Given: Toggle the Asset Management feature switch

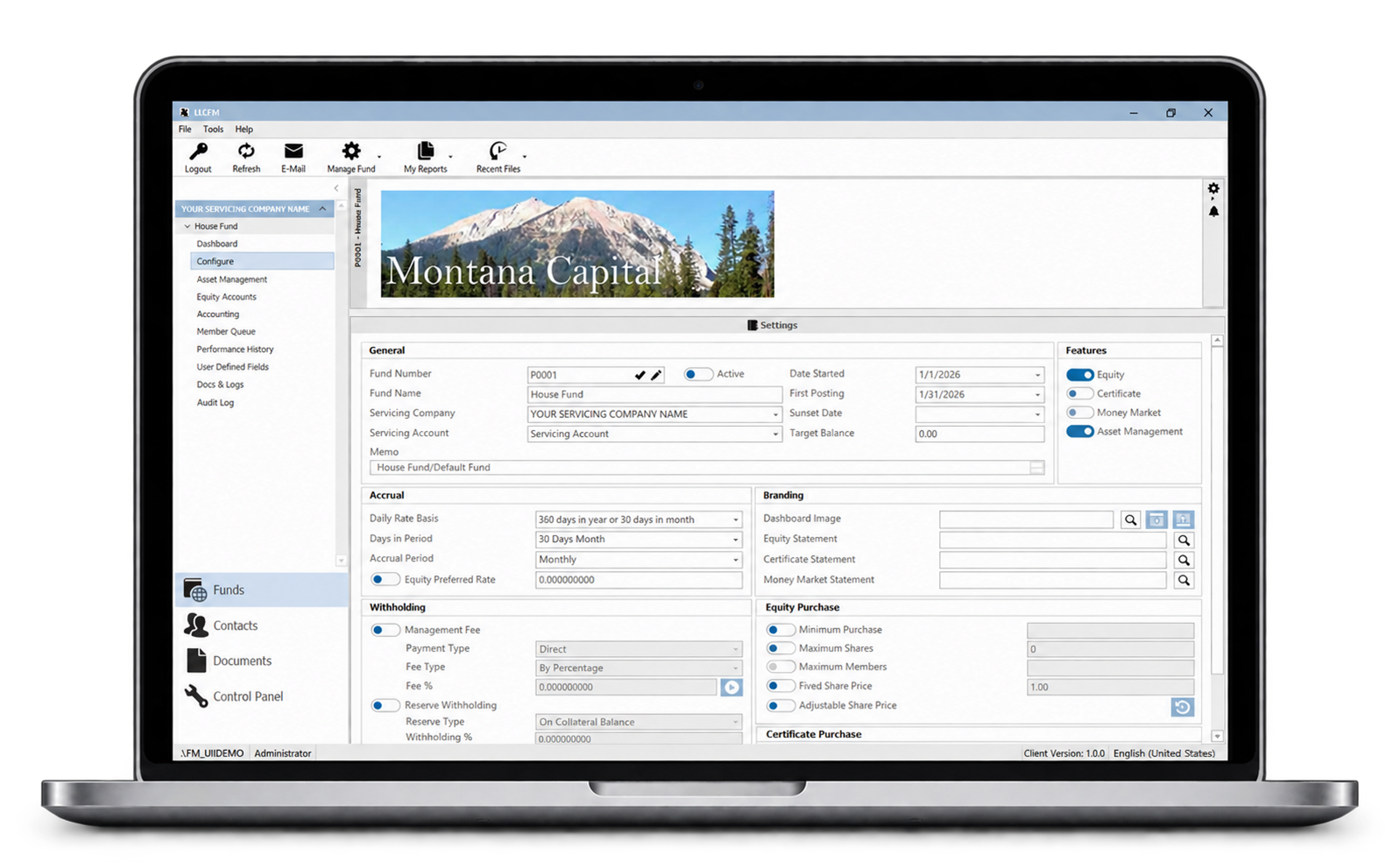Looking at the screenshot, I should (1079, 432).
